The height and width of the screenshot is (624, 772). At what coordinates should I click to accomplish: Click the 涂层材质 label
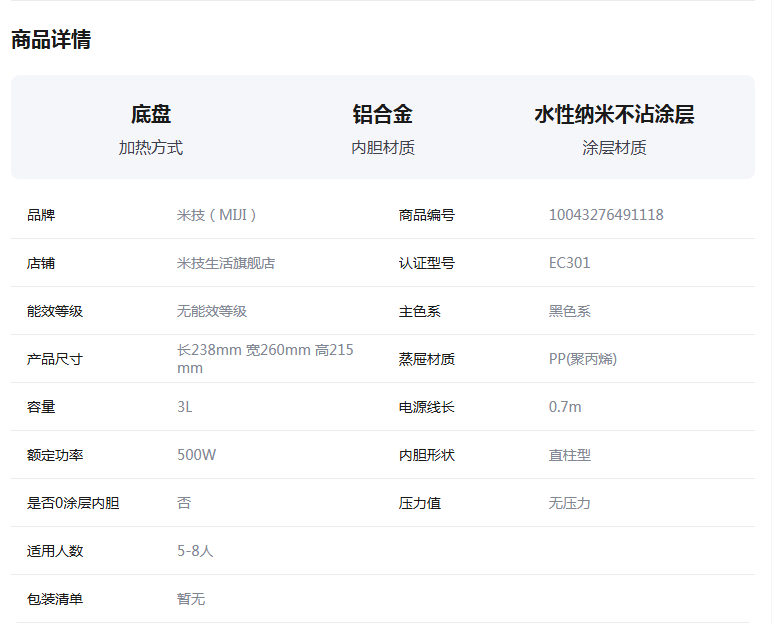click(614, 148)
